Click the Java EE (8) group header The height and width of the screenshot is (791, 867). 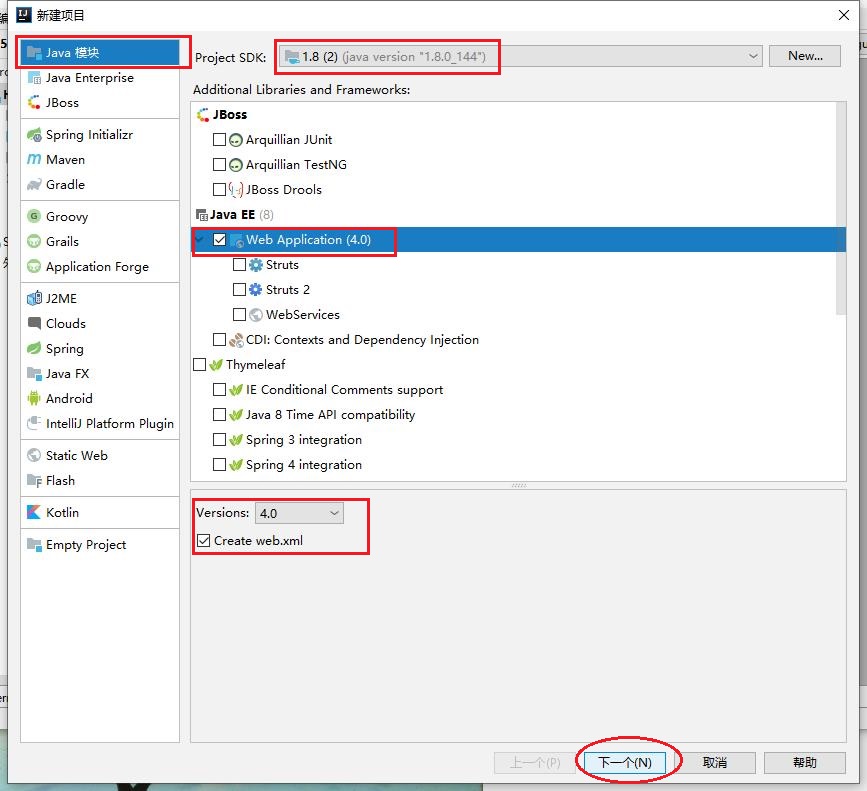click(235, 214)
